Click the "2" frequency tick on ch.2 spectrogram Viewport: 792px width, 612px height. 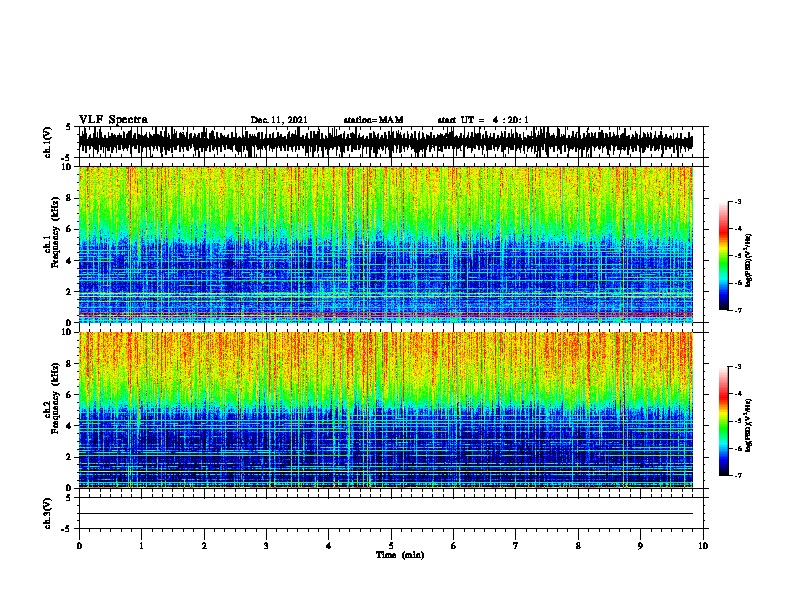70,456
